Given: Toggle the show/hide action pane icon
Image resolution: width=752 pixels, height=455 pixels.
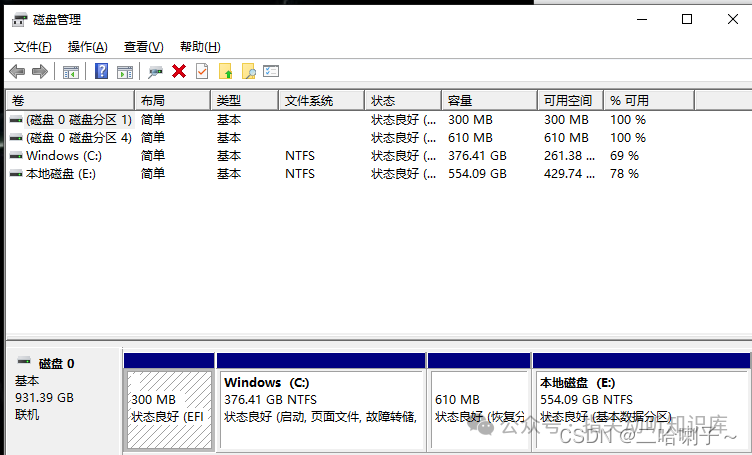Looking at the screenshot, I should tap(125, 72).
